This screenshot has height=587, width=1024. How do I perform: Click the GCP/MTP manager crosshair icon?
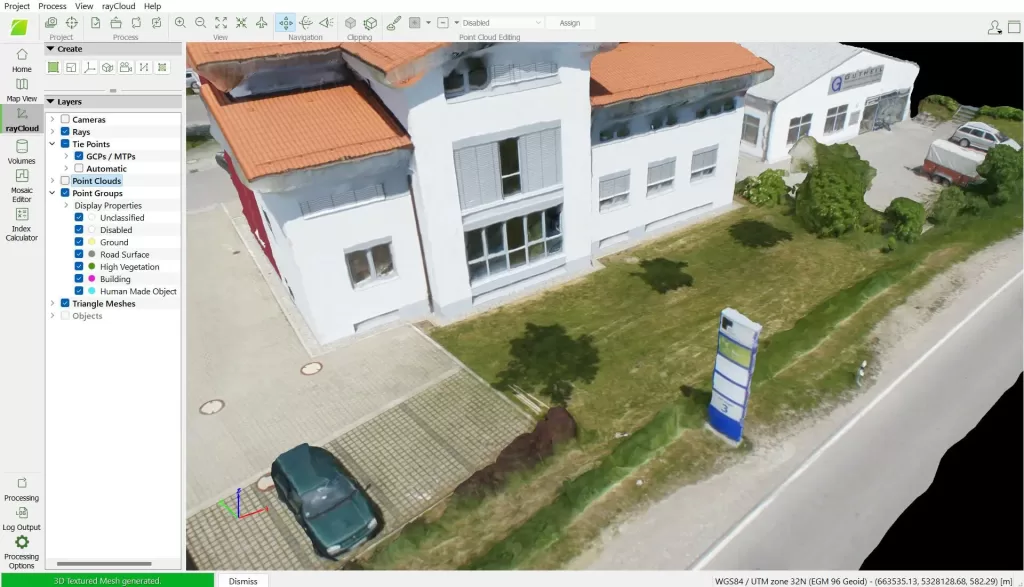(71, 23)
